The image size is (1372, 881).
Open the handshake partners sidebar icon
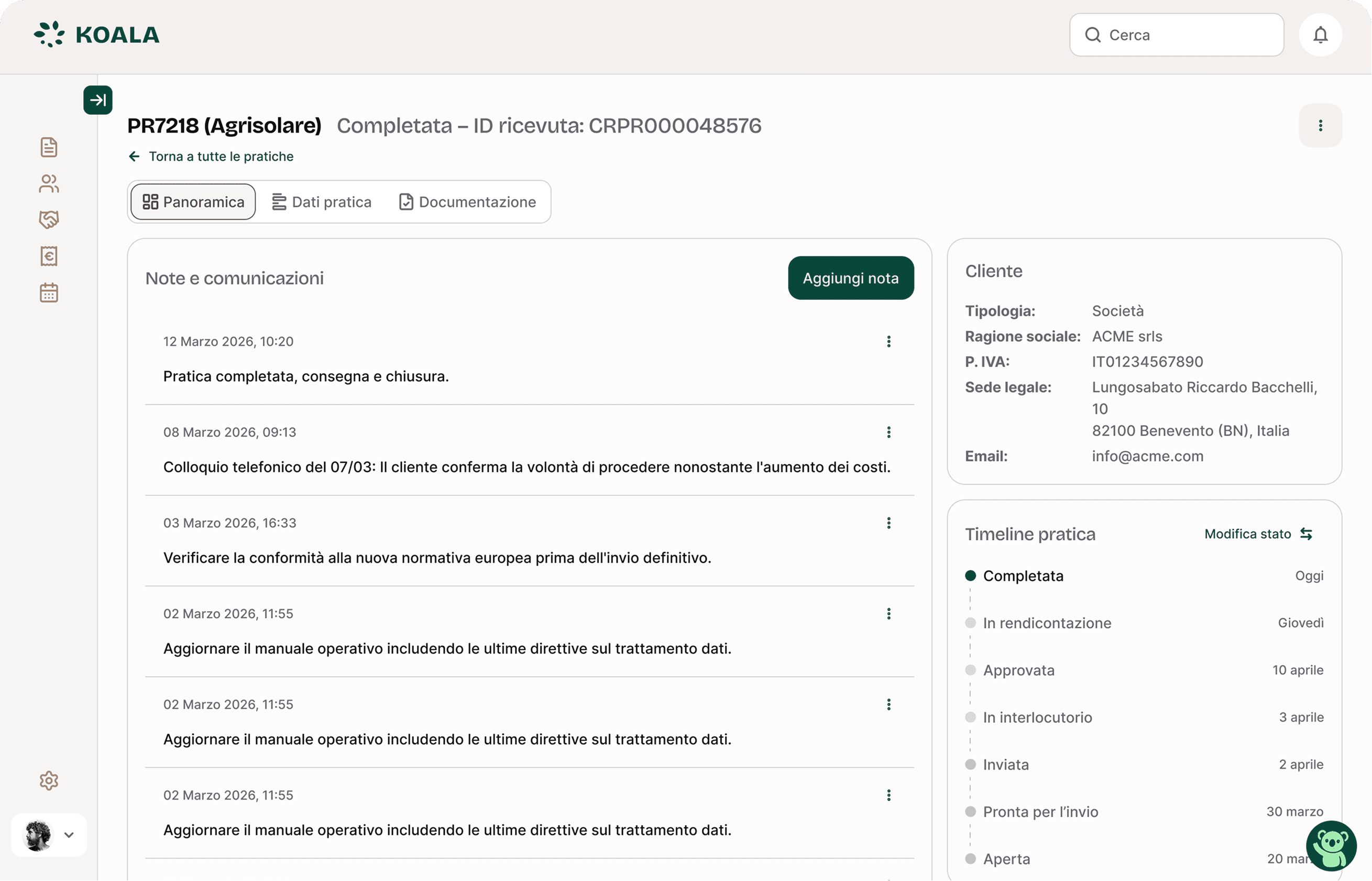(49, 220)
